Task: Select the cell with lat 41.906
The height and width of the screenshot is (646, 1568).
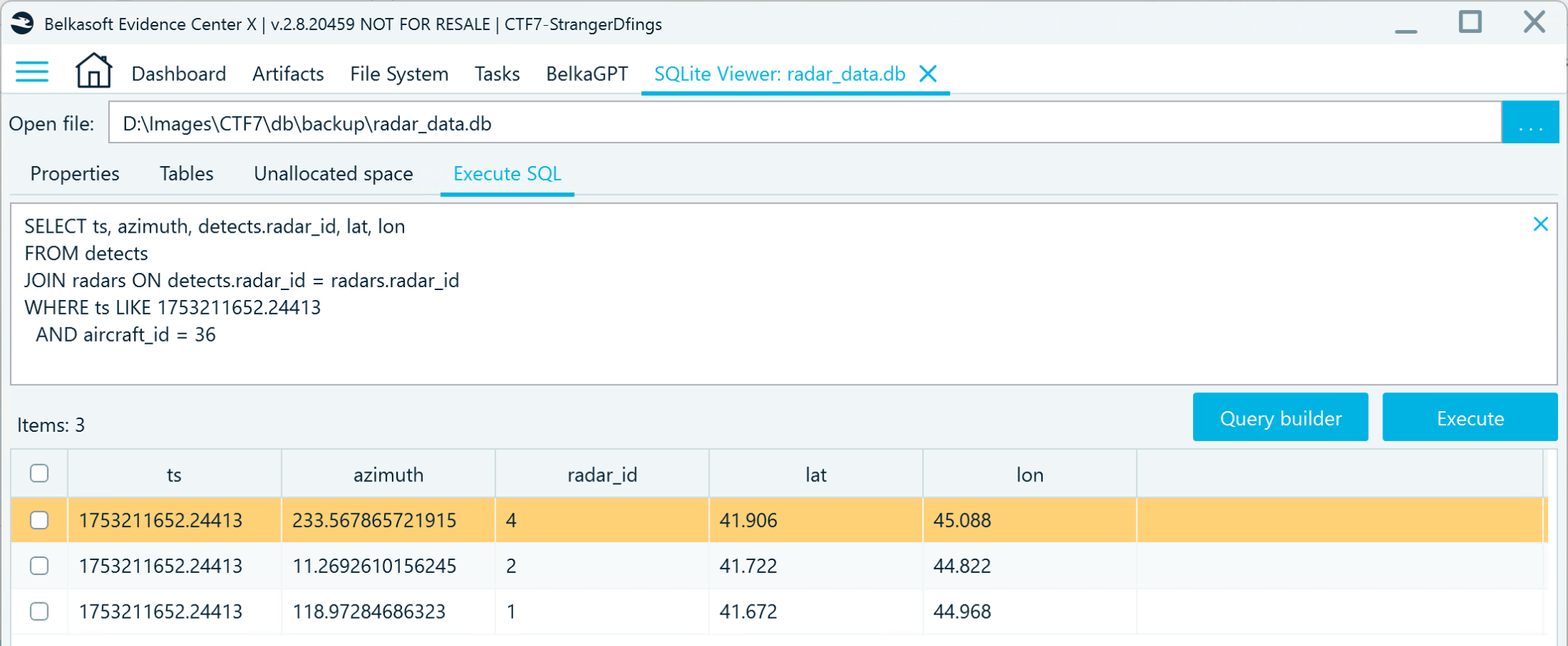Action: (x=816, y=520)
